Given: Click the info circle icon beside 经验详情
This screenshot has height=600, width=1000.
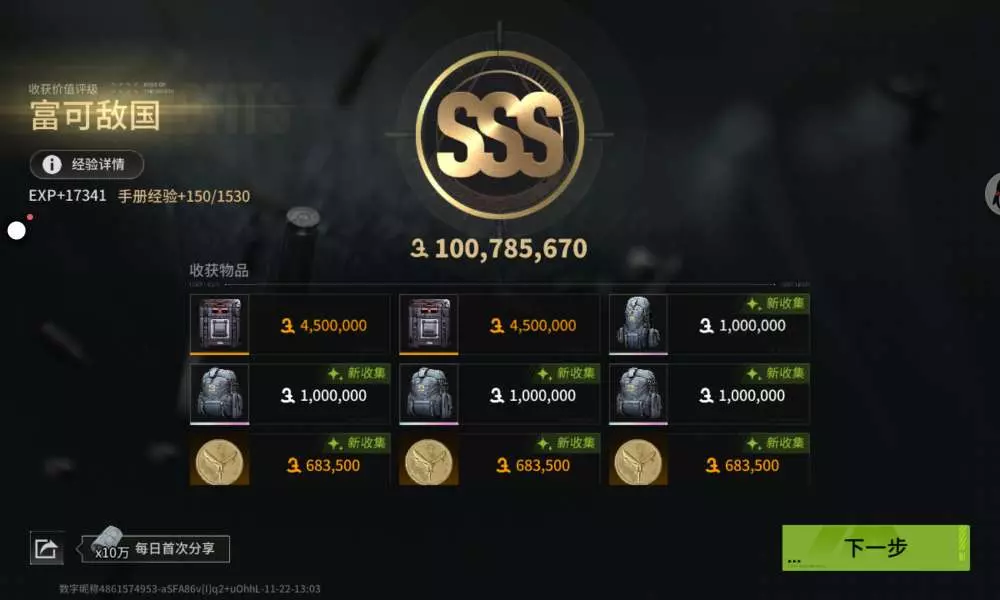Looking at the screenshot, I should (52, 165).
